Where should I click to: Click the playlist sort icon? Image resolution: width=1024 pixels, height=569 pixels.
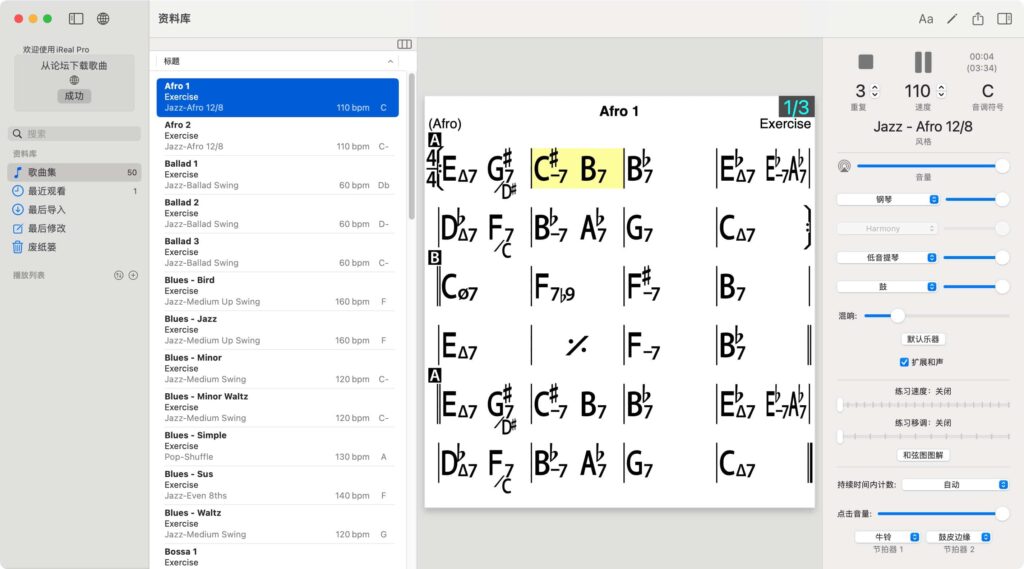tap(119, 275)
